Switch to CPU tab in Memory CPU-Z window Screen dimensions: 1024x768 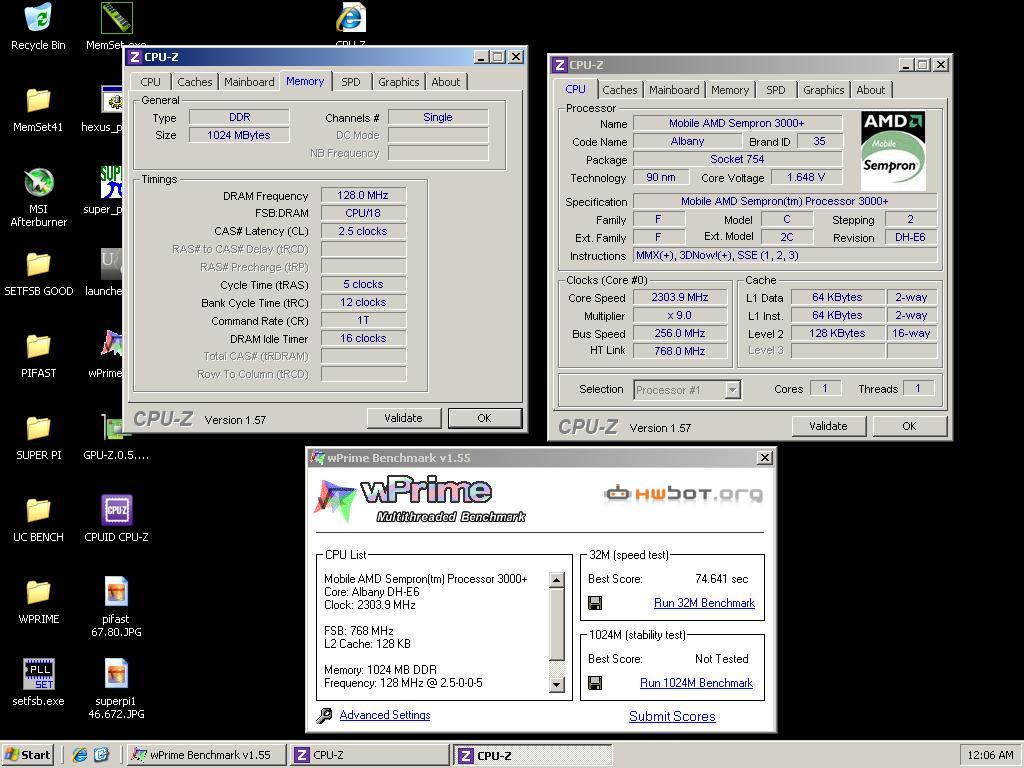pyautogui.click(x=150, y=82)
